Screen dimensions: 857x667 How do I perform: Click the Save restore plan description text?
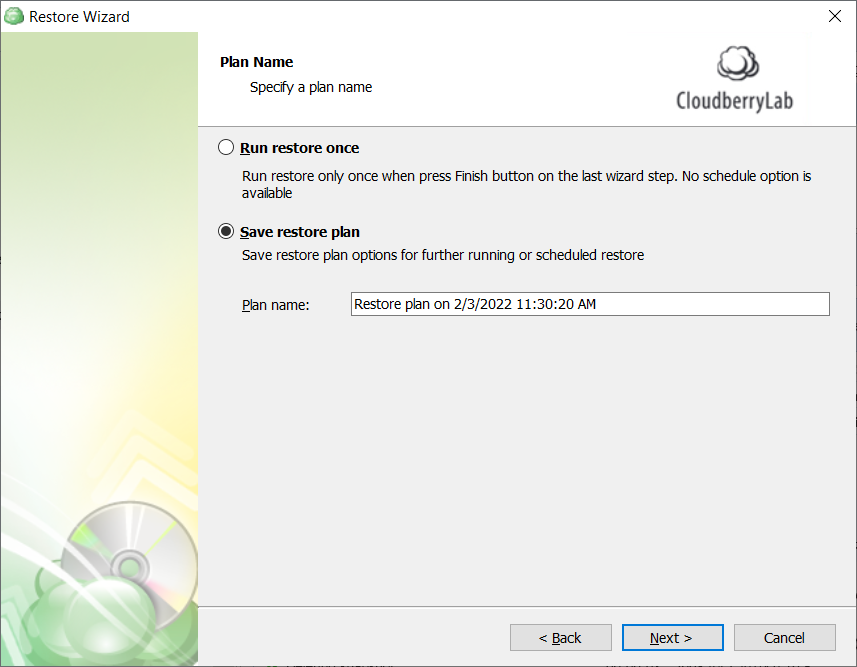coord(443,255)
